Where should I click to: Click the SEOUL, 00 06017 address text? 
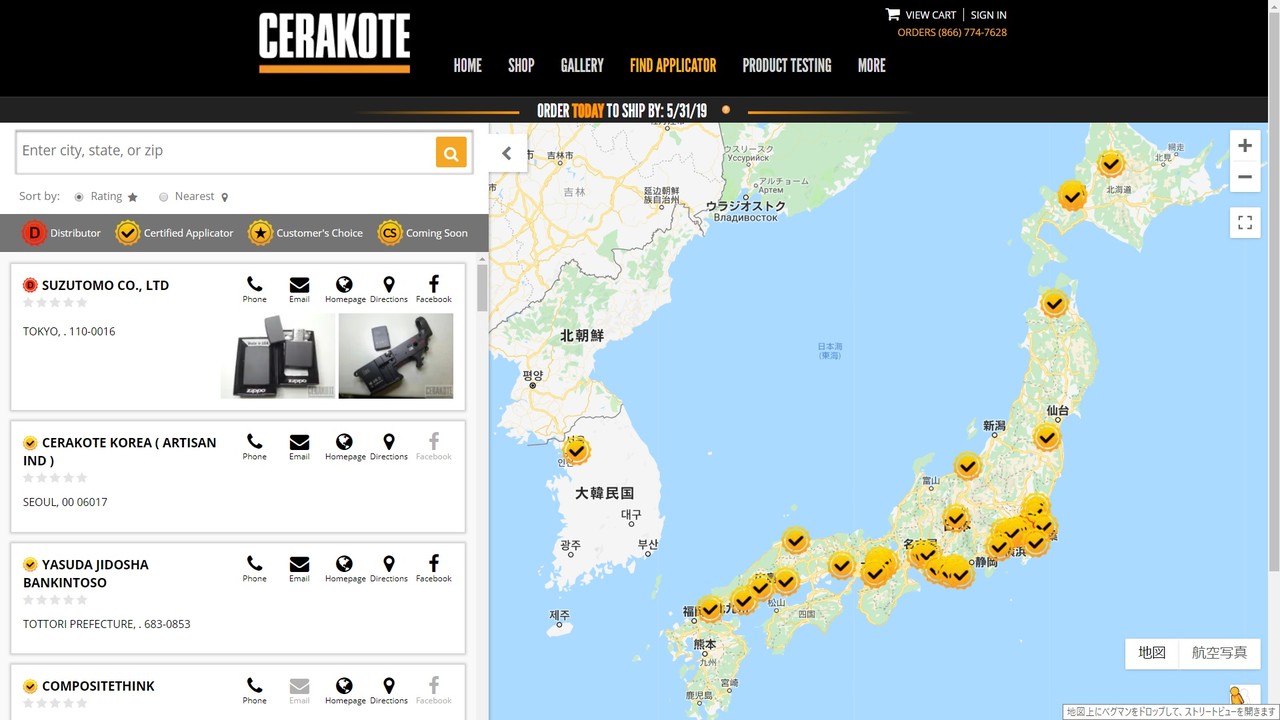click(x=65, y=502)
